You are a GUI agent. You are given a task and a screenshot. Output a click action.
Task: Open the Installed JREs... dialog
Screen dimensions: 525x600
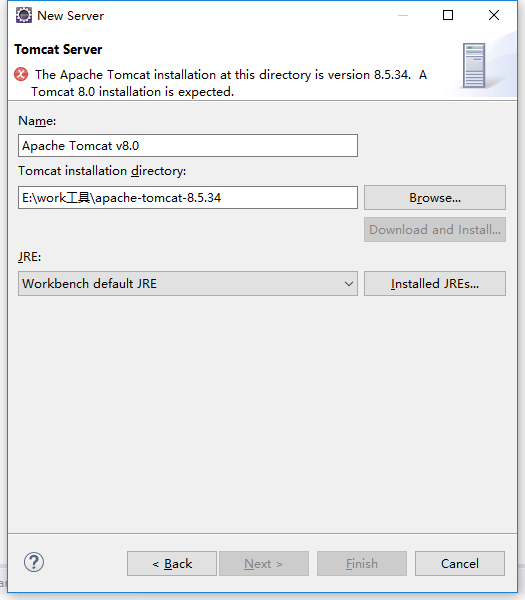point(435,284)
